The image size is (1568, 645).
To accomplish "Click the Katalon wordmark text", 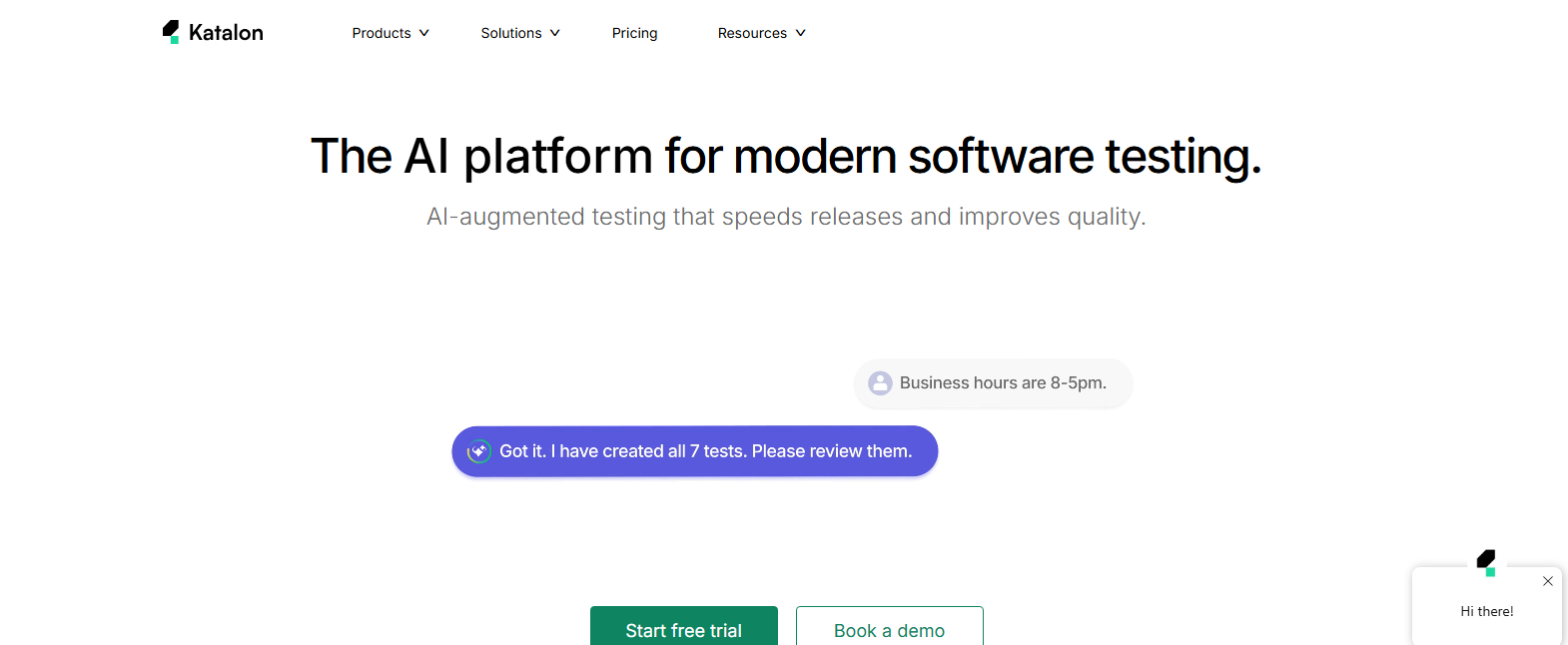I will point(226,33).
